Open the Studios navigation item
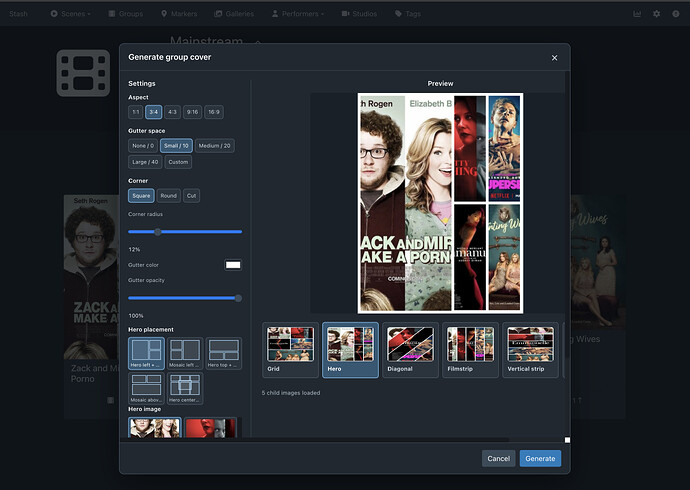The image size is (690, 490). pos(360,14)
